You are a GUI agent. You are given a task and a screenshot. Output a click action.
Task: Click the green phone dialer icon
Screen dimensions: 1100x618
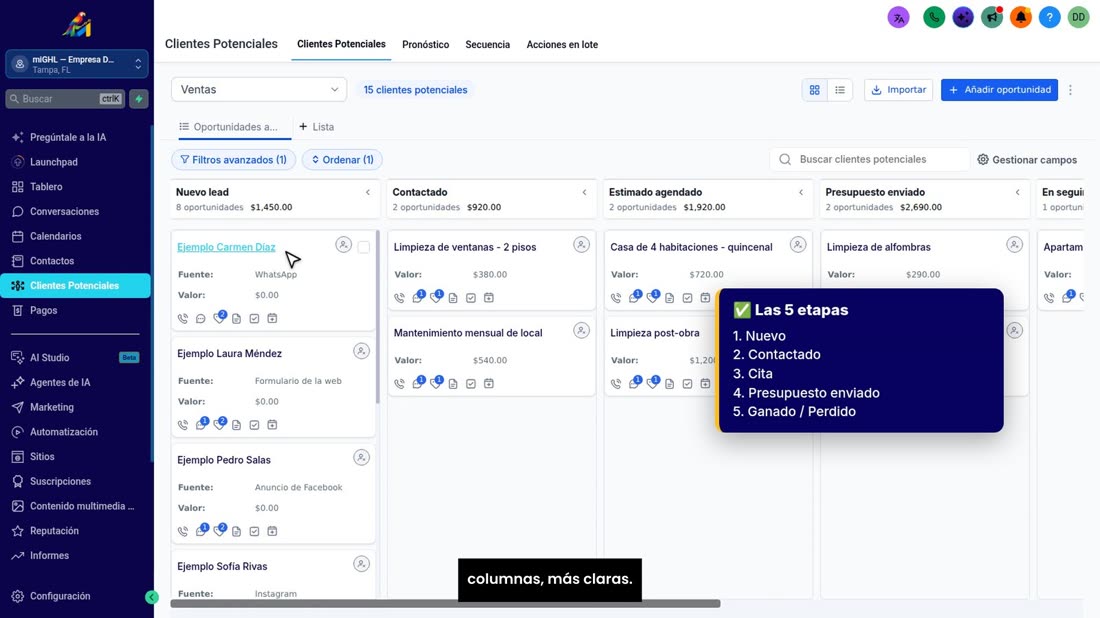[x=934, y=18]
